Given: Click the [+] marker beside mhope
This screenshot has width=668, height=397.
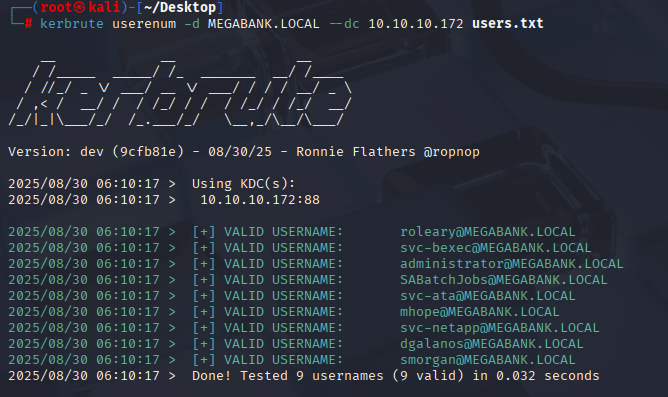Looking at the screenshot, I should (x=204, y=312).
